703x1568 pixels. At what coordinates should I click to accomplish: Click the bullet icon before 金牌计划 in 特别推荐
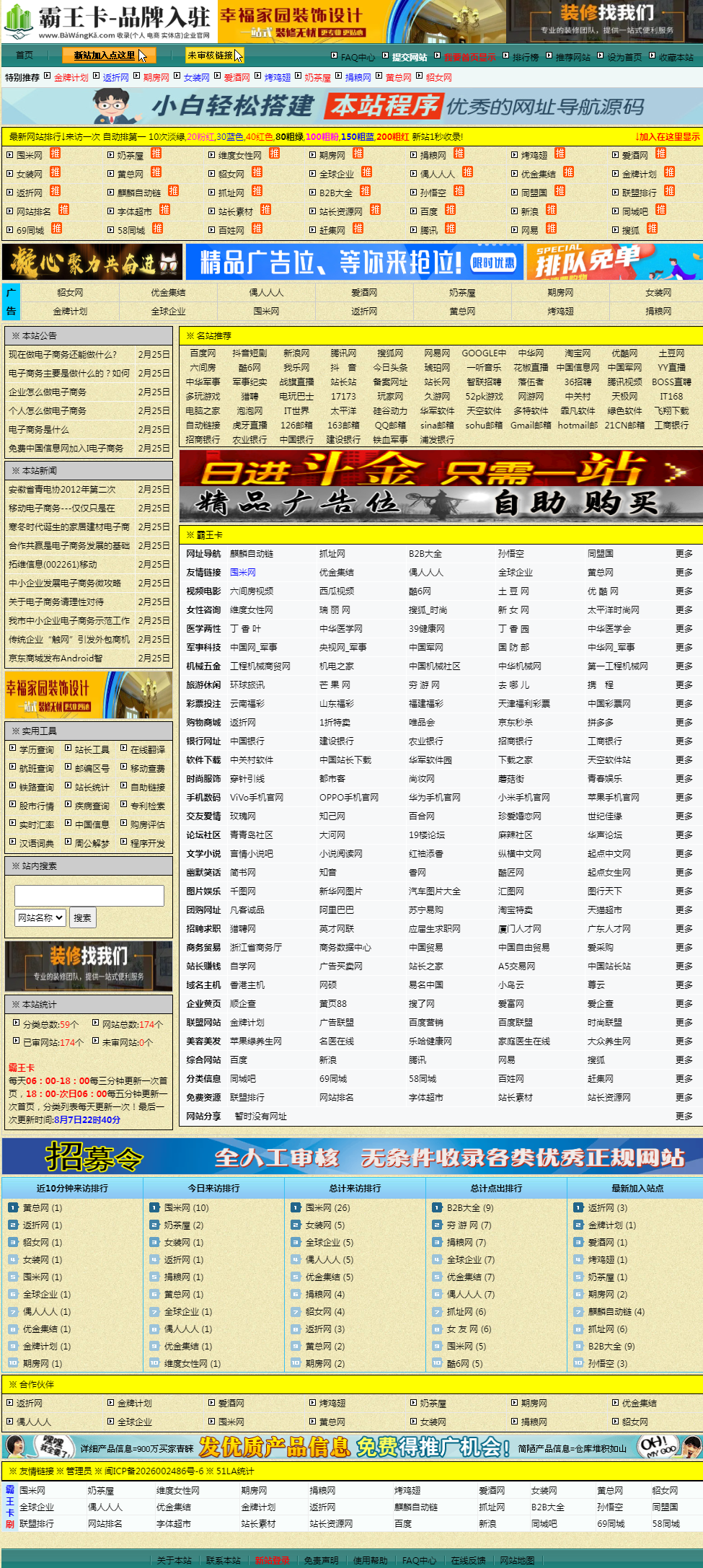coord(48,76)
